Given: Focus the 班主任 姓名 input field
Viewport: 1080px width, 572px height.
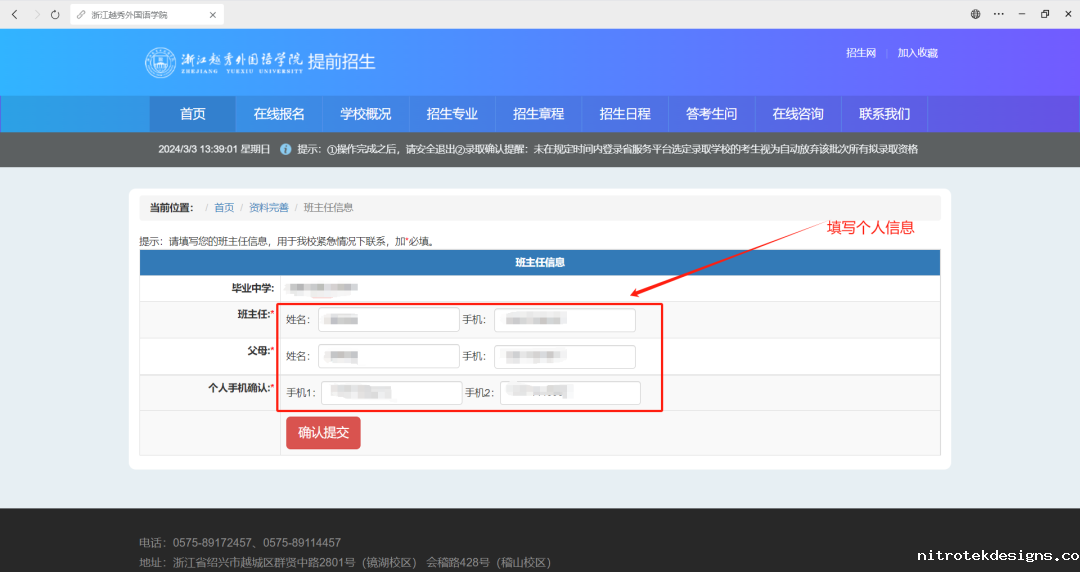Looking at the screenshot, I should point(388,320).
